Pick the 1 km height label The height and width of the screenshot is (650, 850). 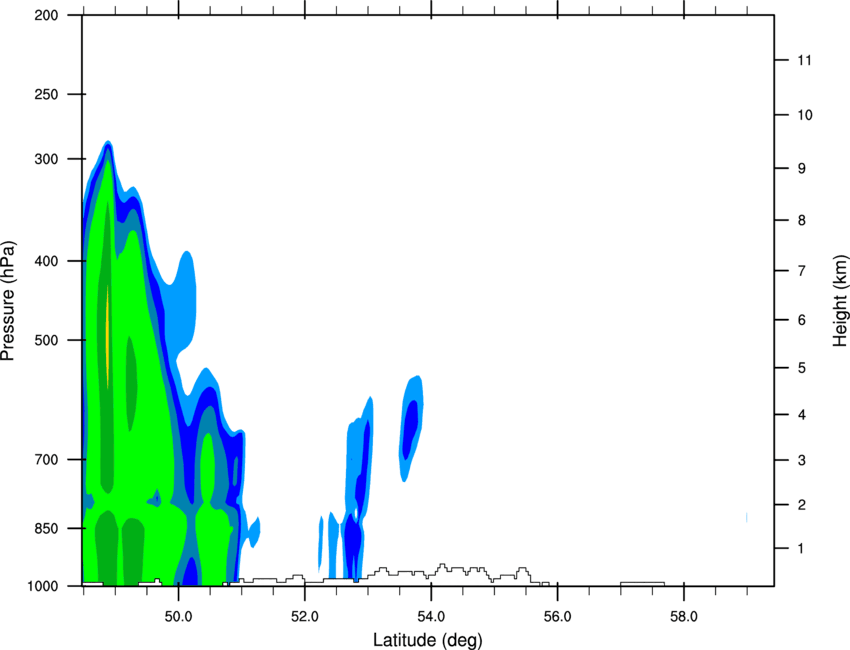tap(802, 549)
